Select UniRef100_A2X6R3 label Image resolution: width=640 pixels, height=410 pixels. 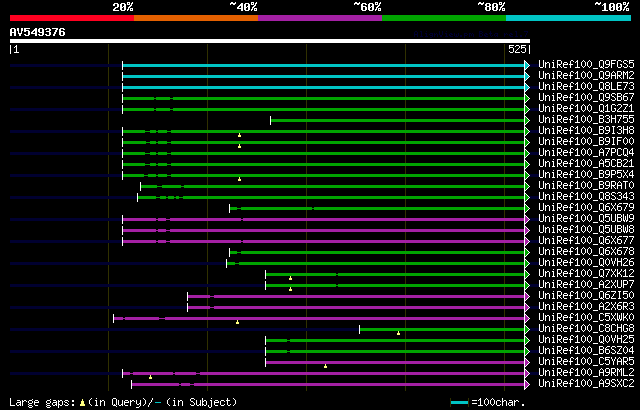[586, 307]
